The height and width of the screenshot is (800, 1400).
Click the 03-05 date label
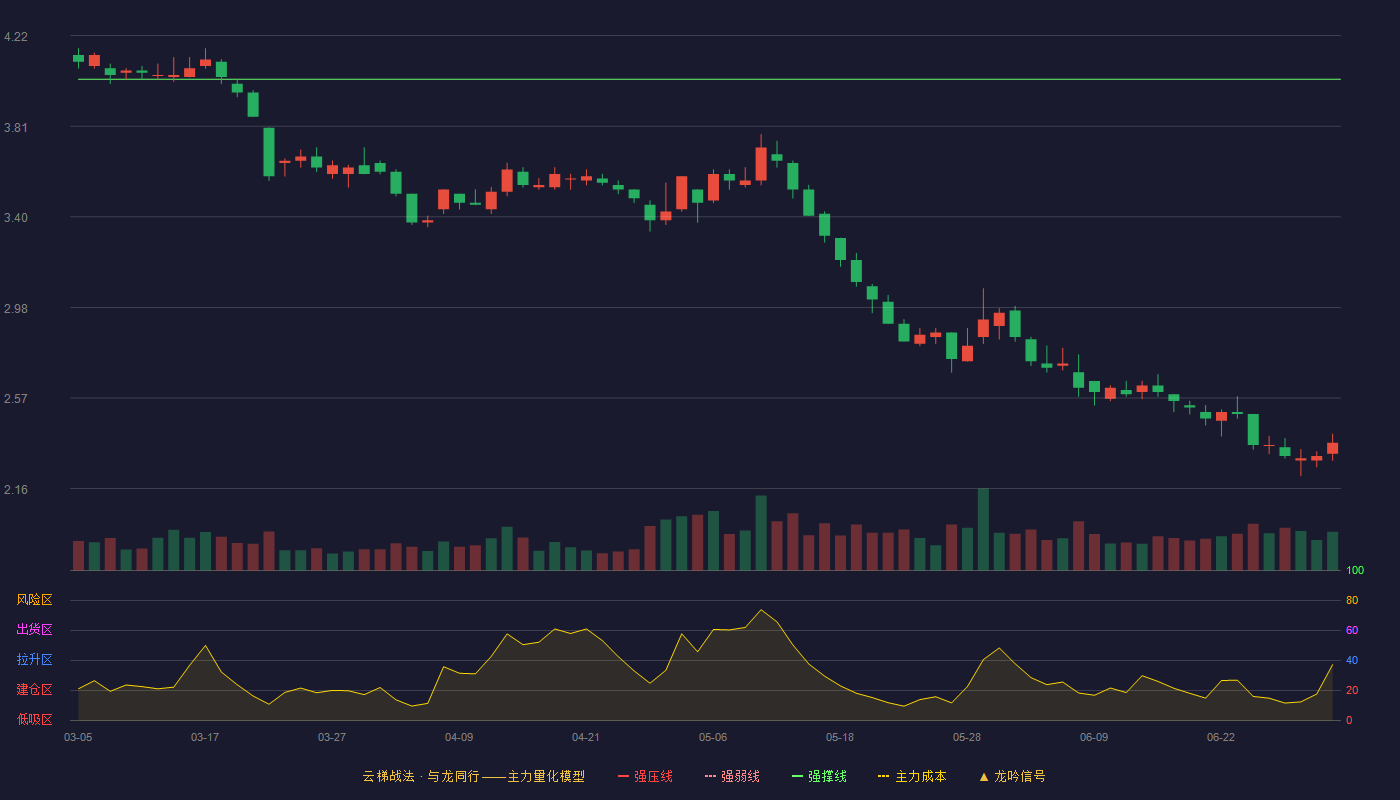pyautogui.click(x=78, y=737)
